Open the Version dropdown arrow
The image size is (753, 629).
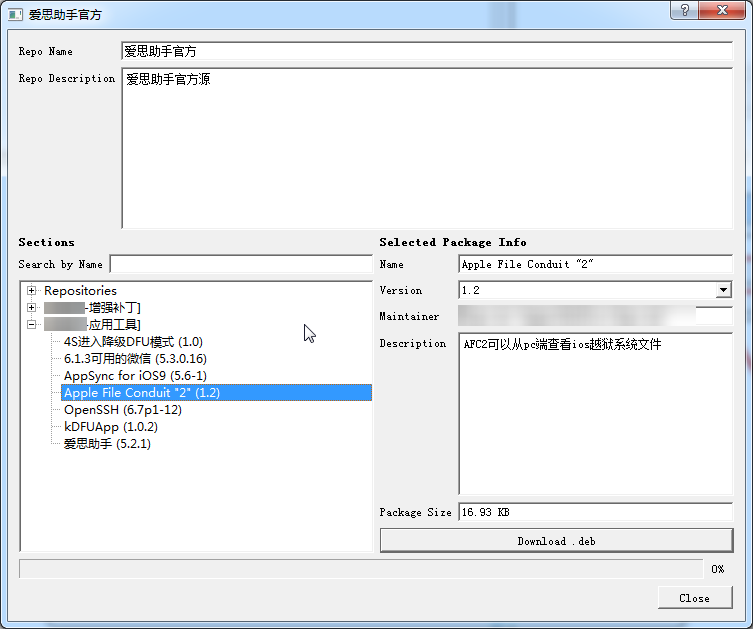coord(723,290)
